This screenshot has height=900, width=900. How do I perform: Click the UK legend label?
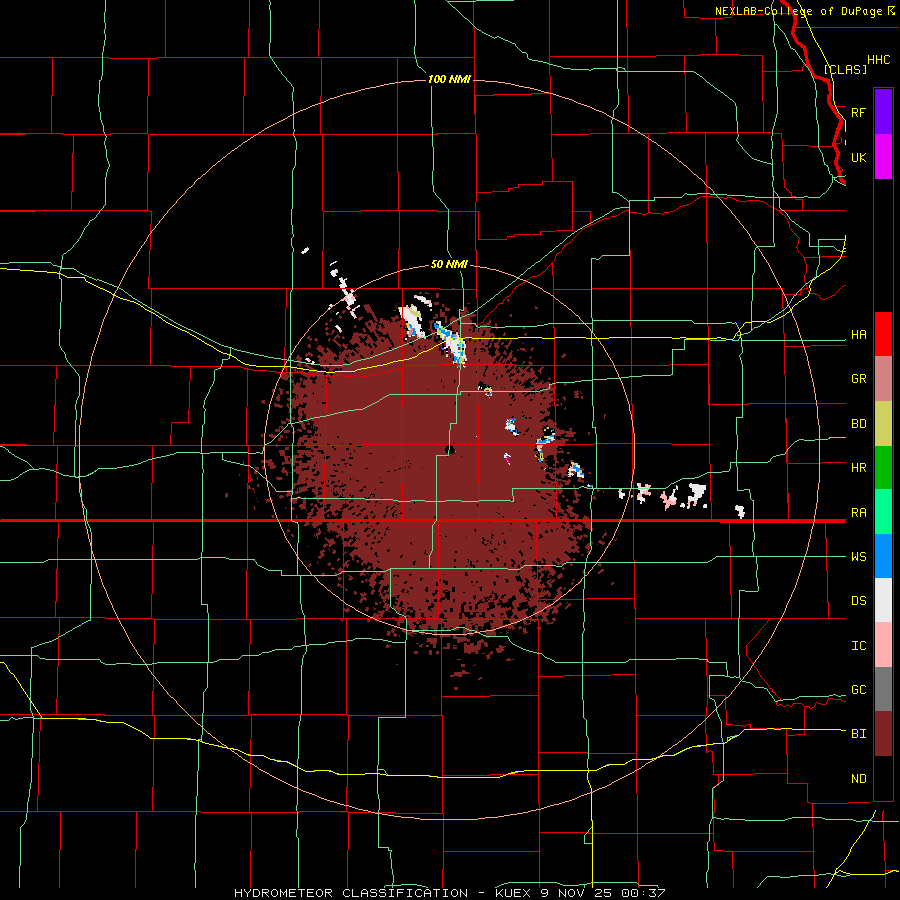point(858,157)
